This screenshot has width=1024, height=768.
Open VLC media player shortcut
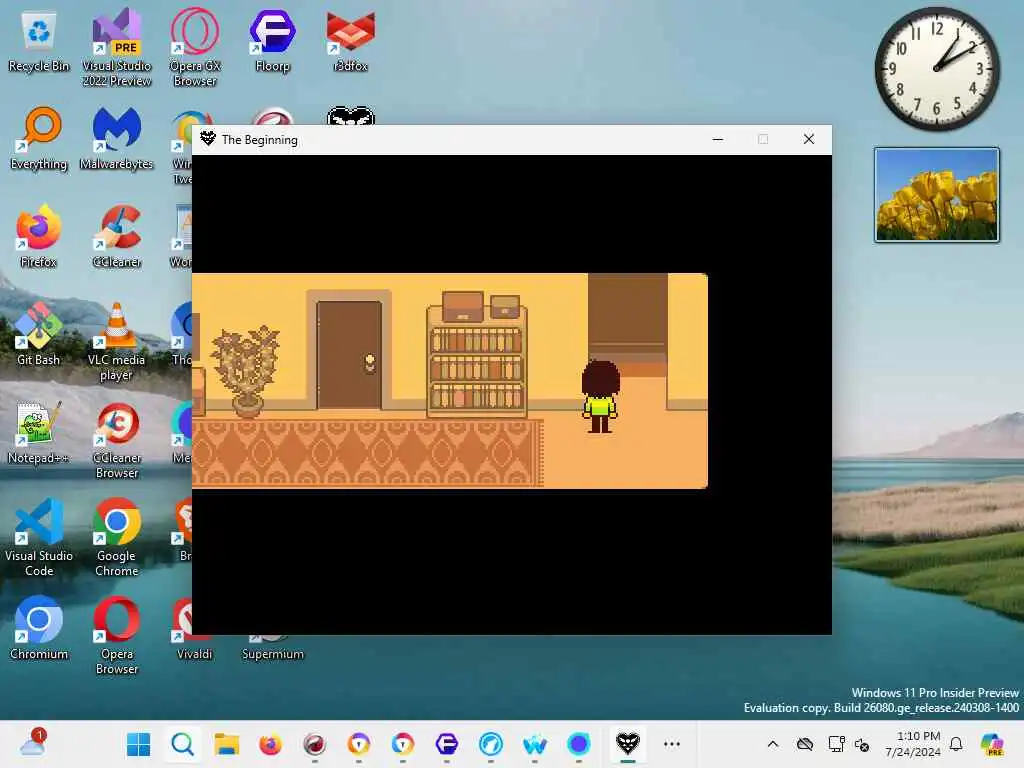(117, 341)
